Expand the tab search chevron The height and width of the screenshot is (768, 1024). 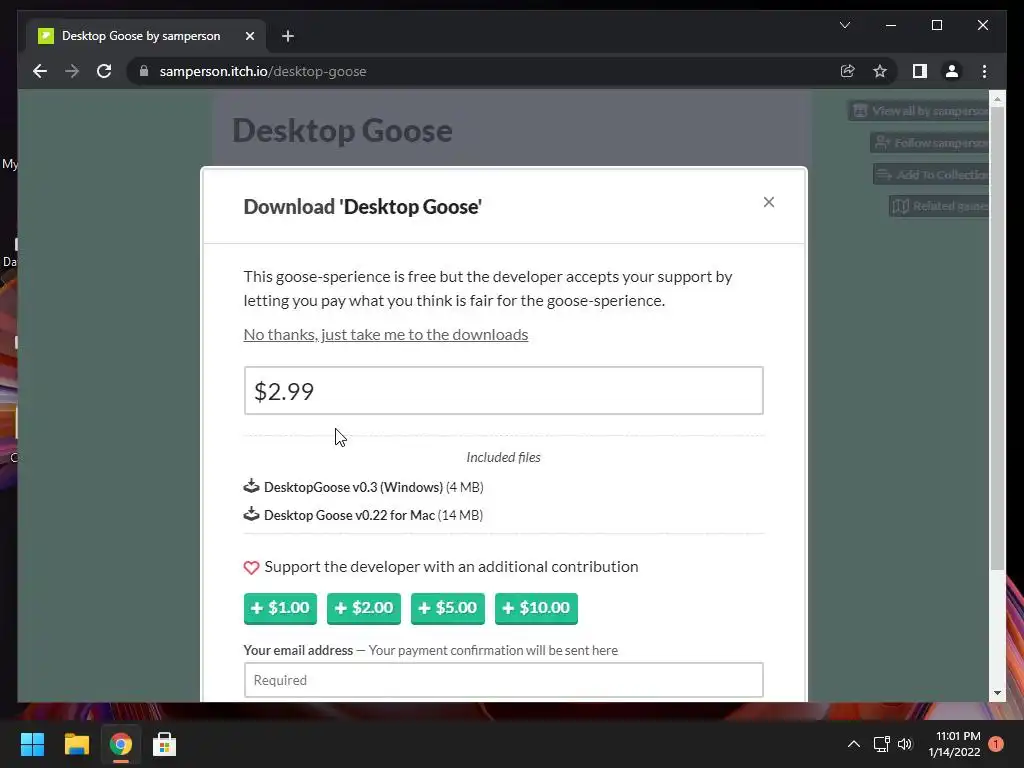click(844, 25)
